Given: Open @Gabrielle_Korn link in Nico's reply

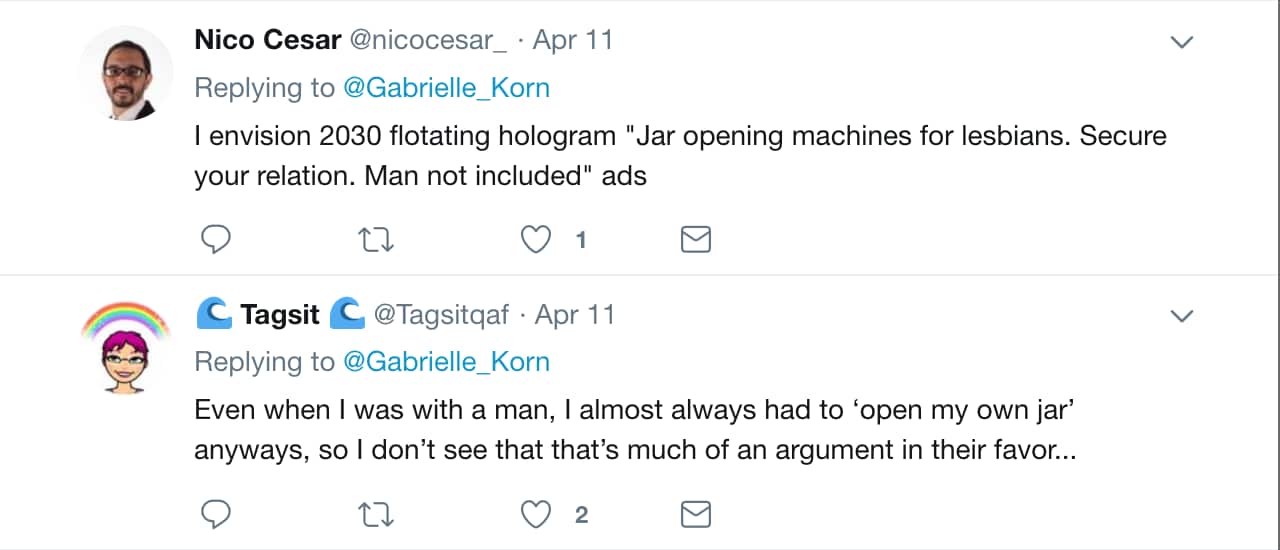Looking at the screenshot, I should pyautogui.click(x=446, y=88).
